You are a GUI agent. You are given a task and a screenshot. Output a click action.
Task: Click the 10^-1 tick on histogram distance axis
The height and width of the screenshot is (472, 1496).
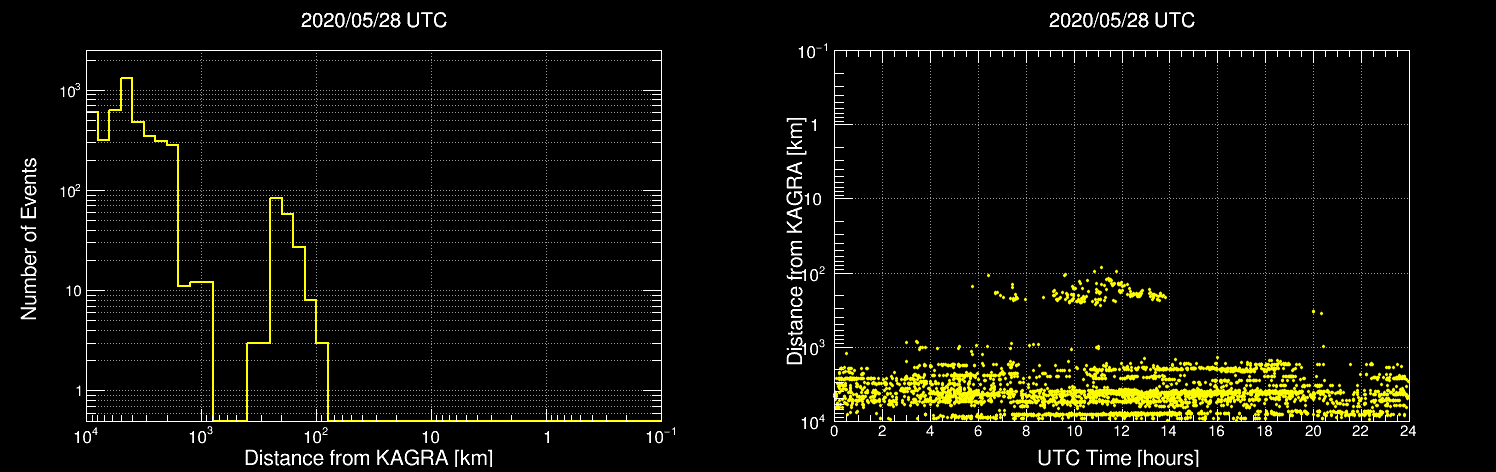click(x=661, y=436)
